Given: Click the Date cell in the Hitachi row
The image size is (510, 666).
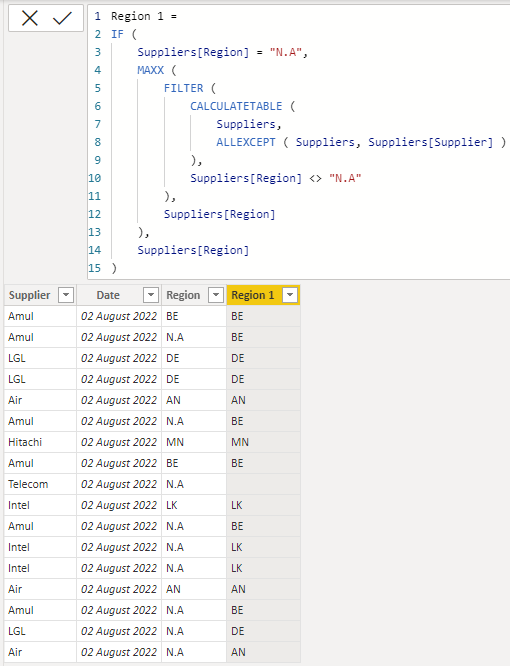Looking at the screenshot, I should (119, 442).
